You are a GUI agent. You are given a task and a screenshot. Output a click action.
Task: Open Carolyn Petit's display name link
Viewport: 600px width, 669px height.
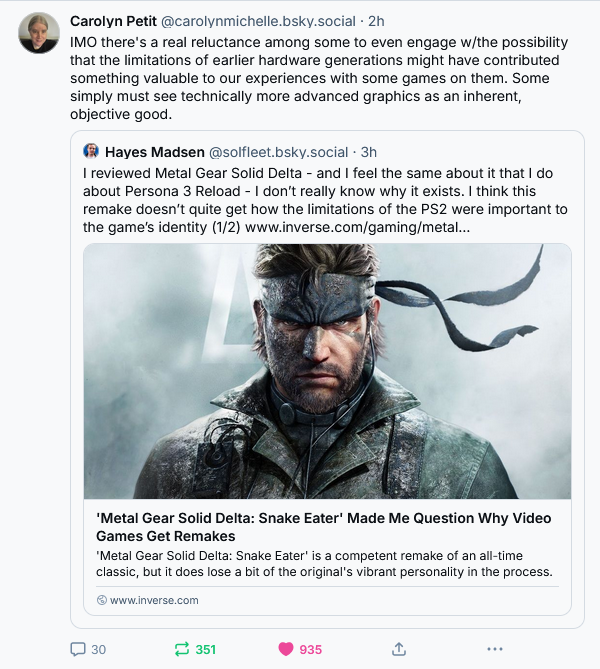pyautogui.click(x=112, y=21)
